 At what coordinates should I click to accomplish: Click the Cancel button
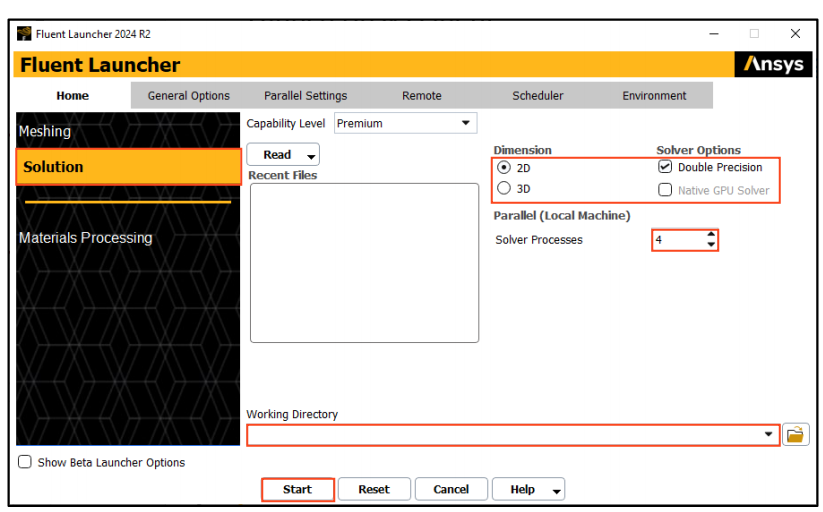[x=451, y=489]
